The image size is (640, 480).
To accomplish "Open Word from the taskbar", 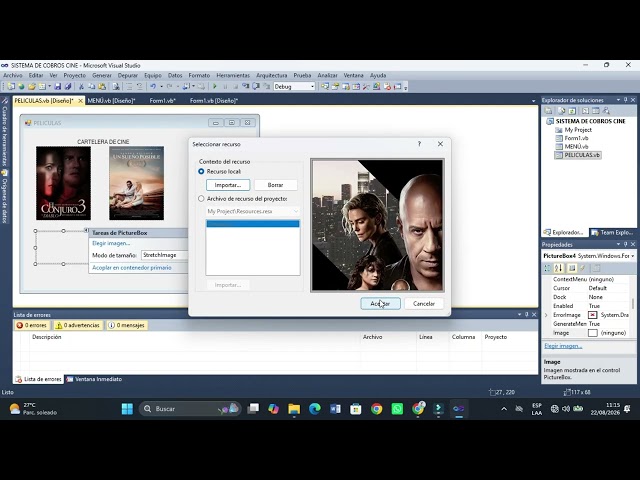I will coord(335,409).
